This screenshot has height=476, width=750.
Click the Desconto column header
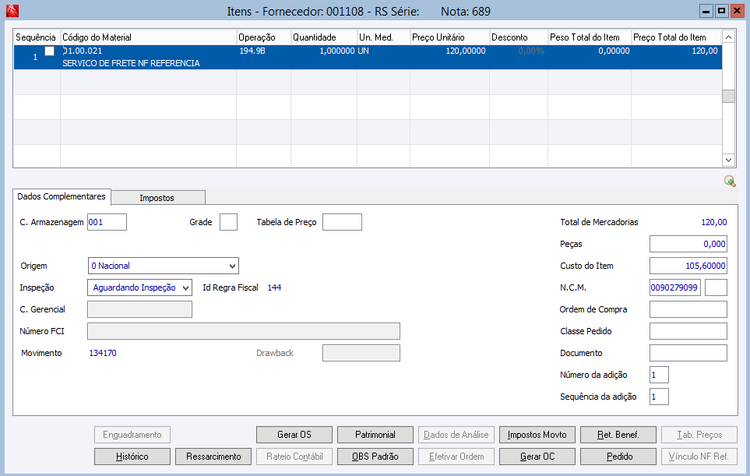click(x=518, y=37)
